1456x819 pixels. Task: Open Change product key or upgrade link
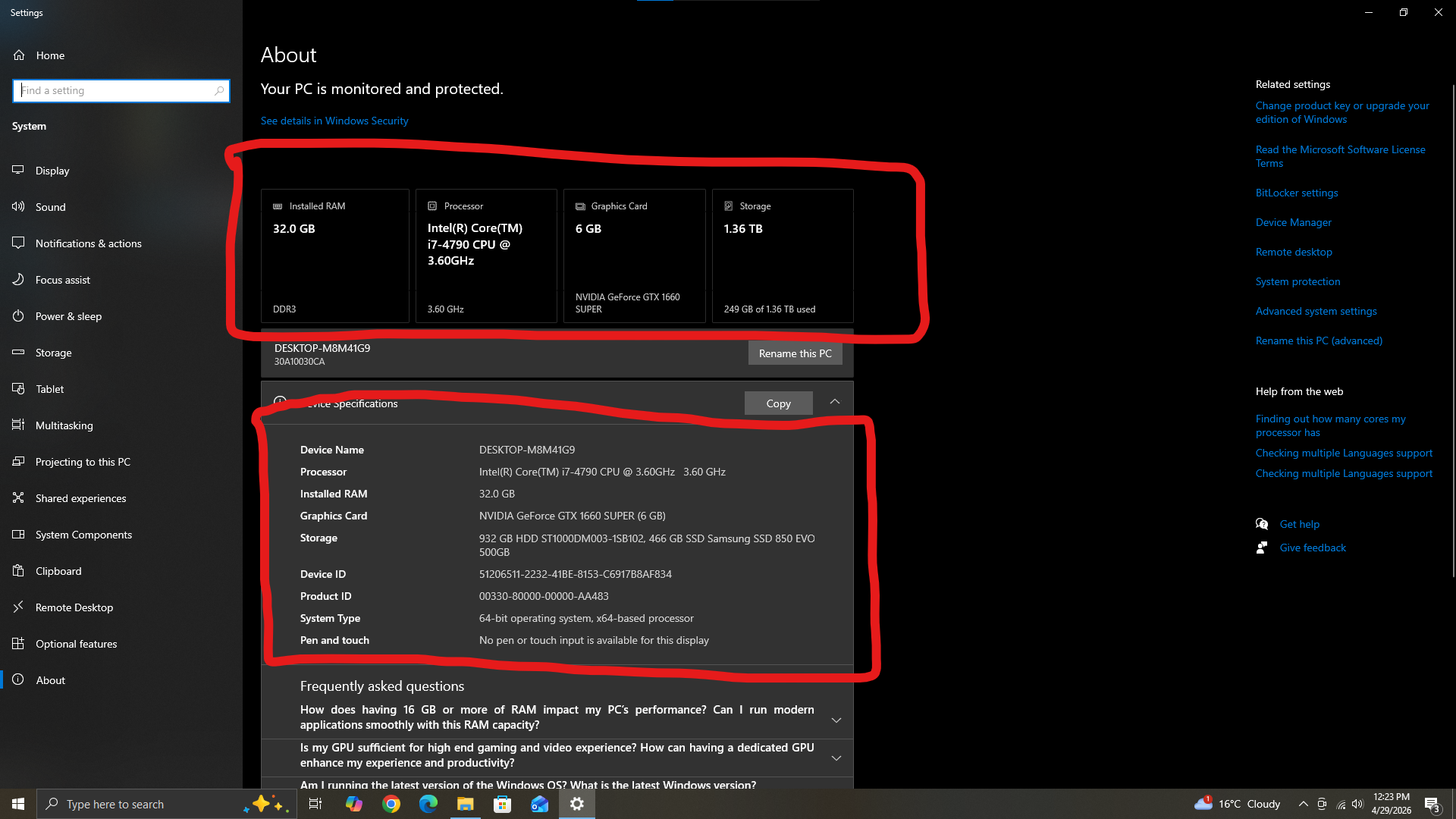tap(1342, 112)
